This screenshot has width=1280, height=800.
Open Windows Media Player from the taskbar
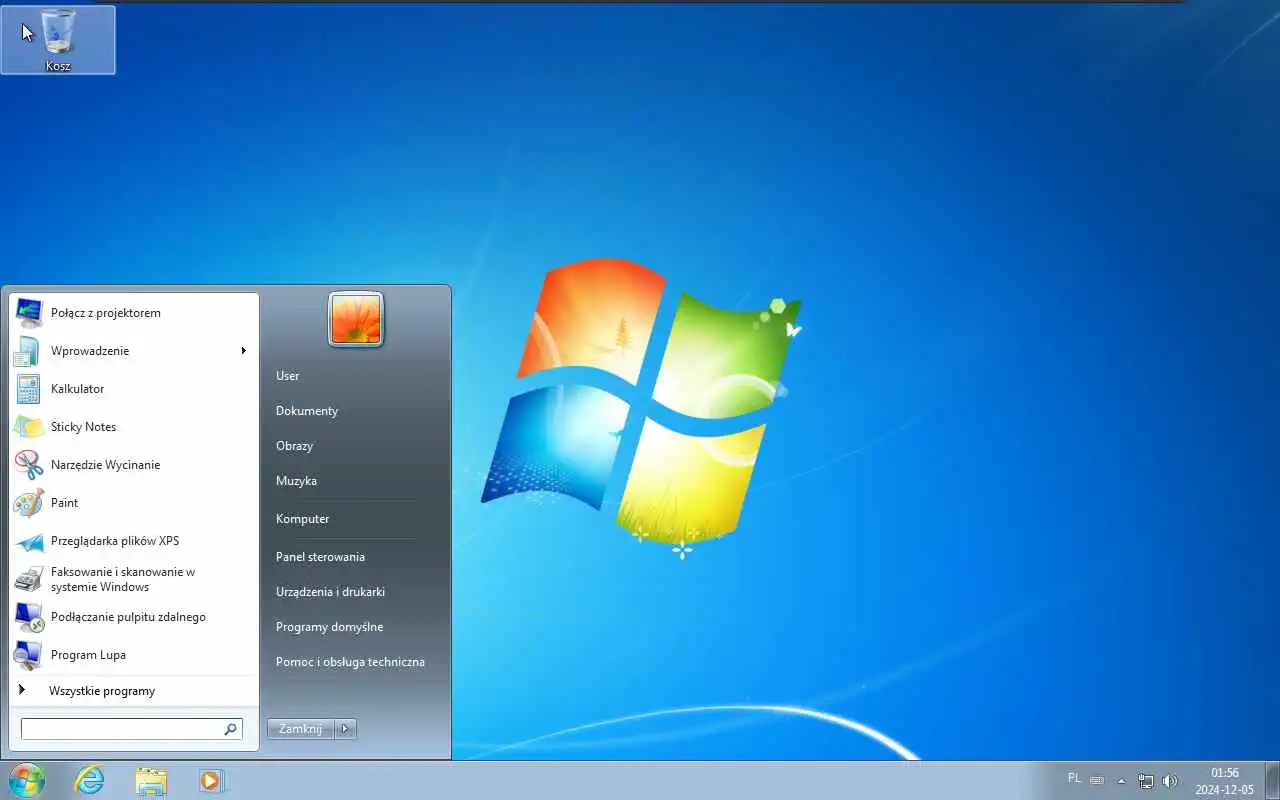[212, 780]
